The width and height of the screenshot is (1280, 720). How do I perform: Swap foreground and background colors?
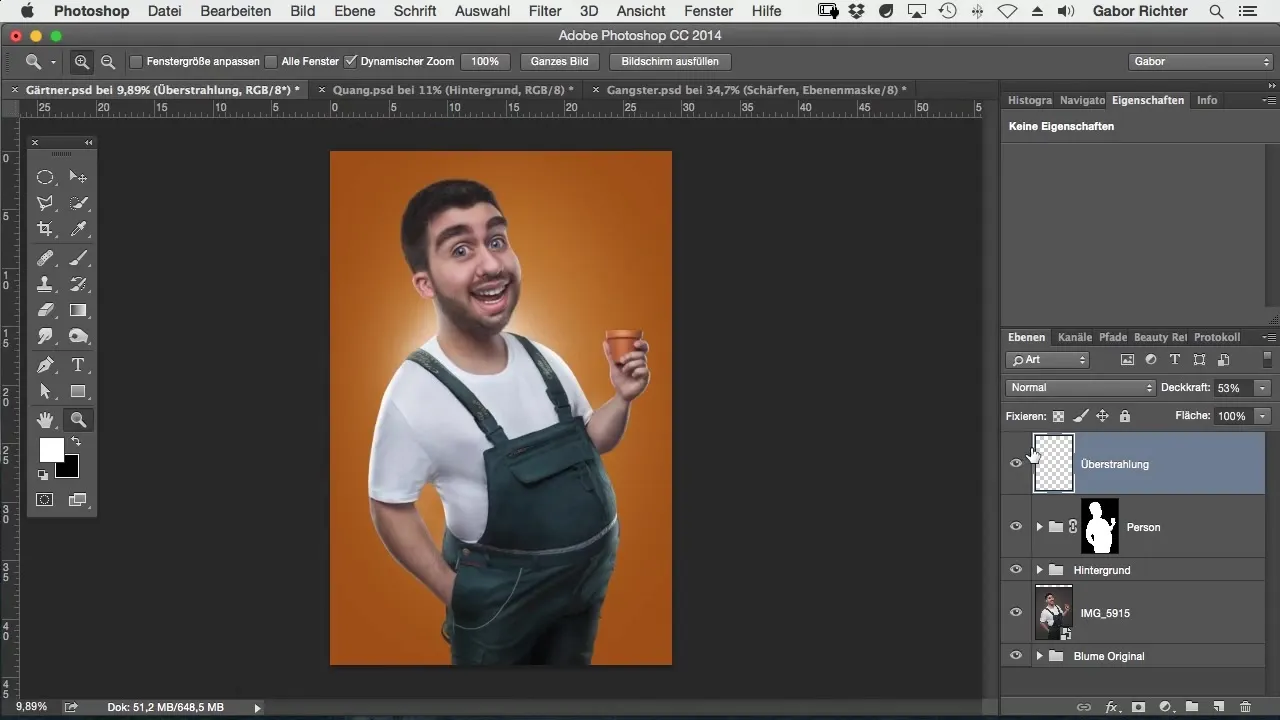(75, 441)
